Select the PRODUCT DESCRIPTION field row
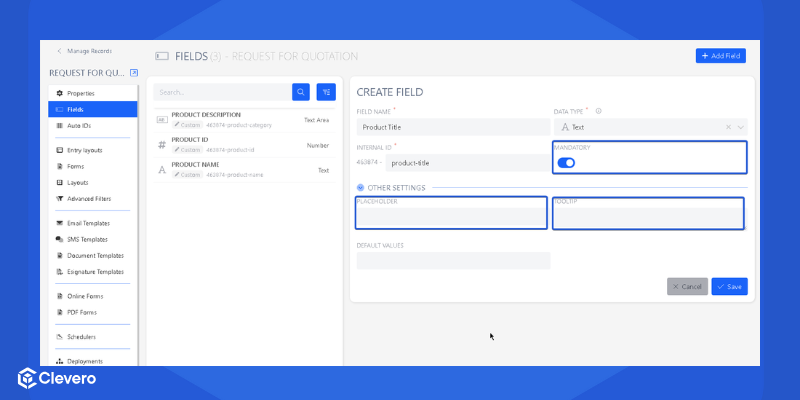Viewport: 800px width, 400px height. coord(244,120)
